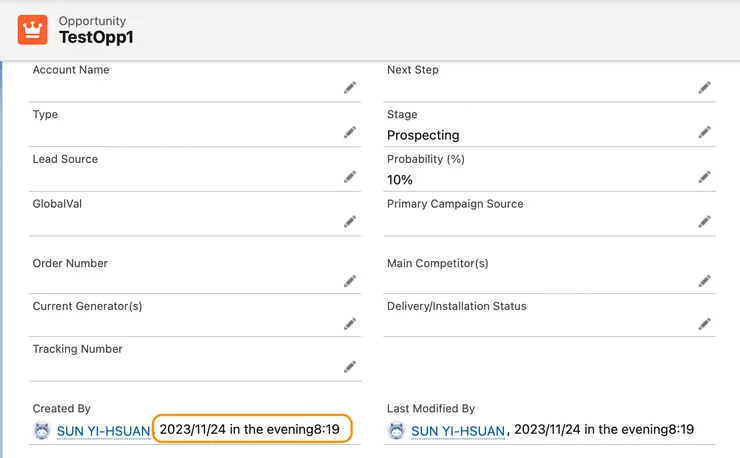Click the Prospecting stage value
This screenshot has height=458, width=740.
coord(423,135)
